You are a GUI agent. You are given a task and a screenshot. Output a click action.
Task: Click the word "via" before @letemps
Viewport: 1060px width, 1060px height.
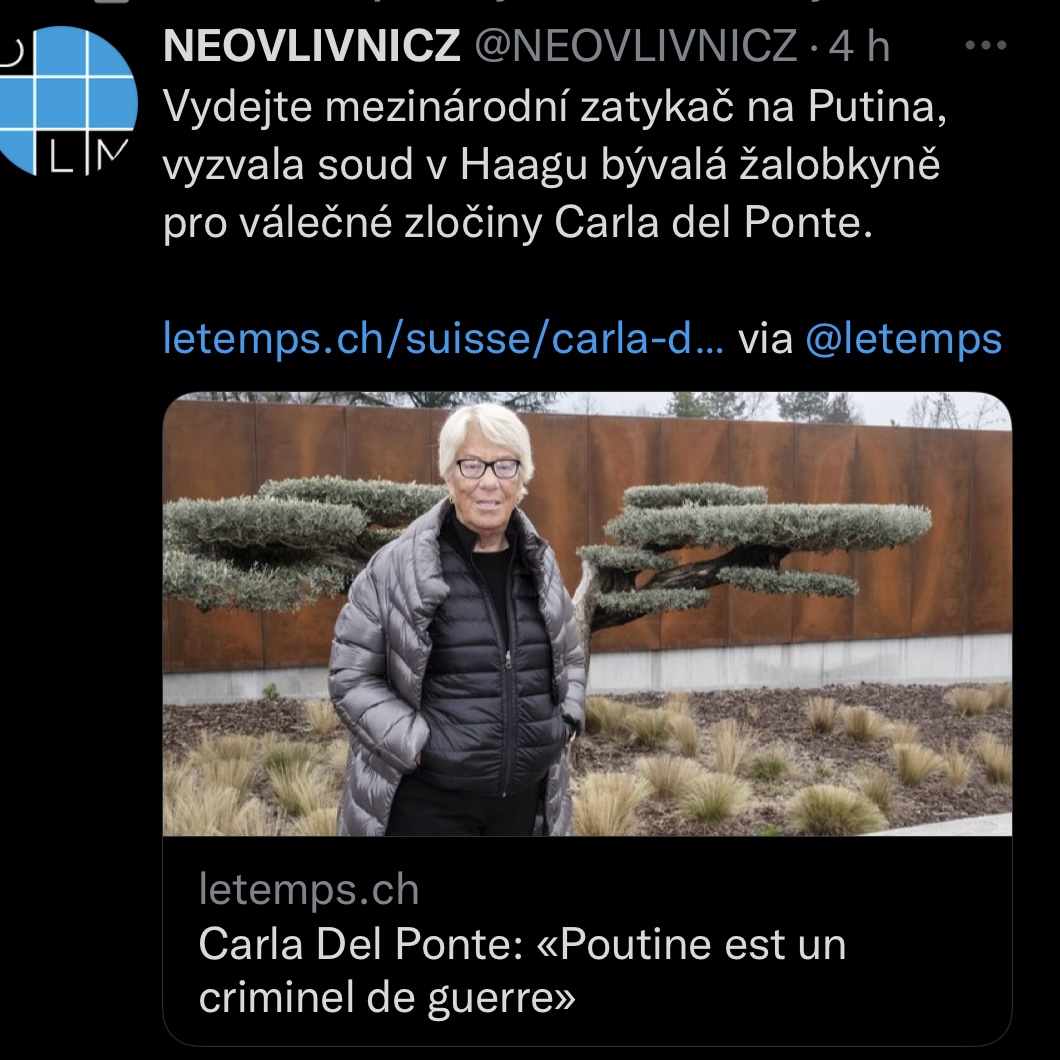pyautogui.click(x=765, y=338)
